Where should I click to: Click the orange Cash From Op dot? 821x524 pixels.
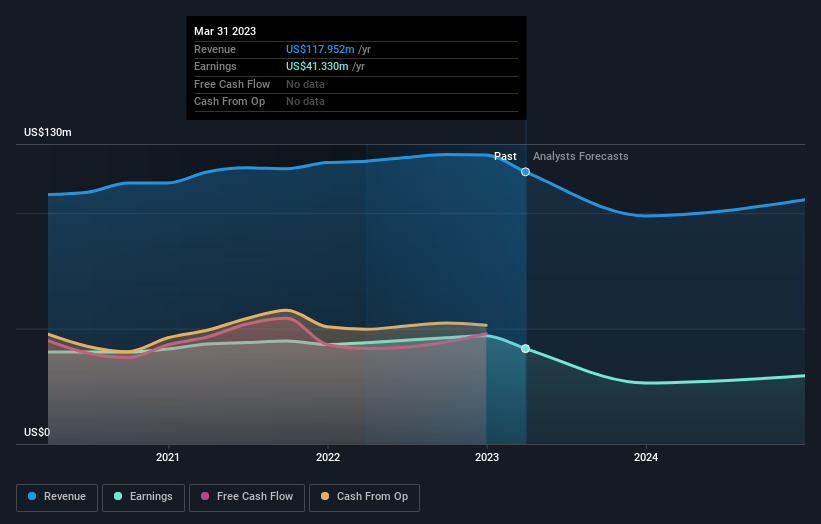tap(325, 496)
